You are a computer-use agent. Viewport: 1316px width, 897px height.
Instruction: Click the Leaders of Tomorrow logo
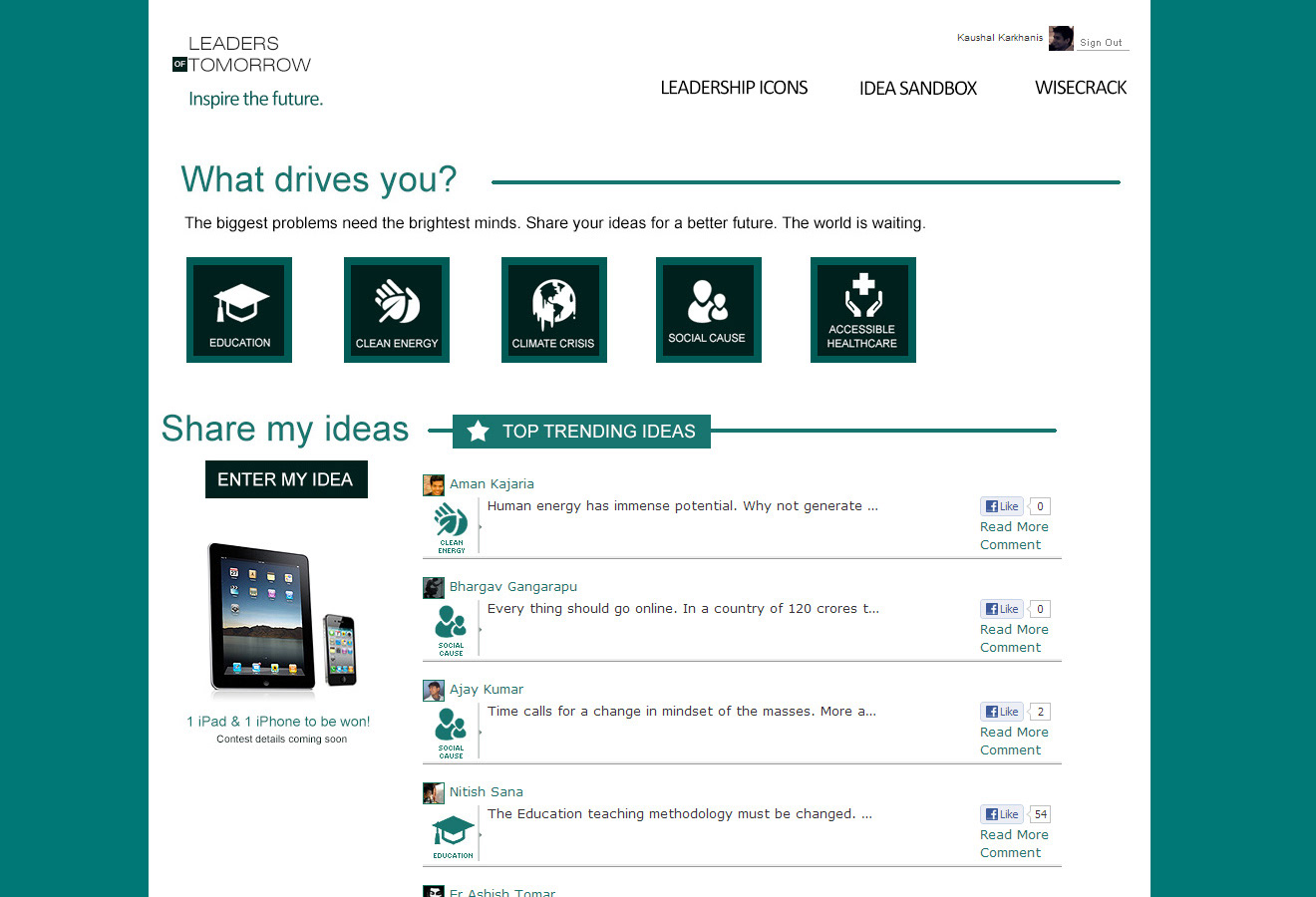point(242,55)
